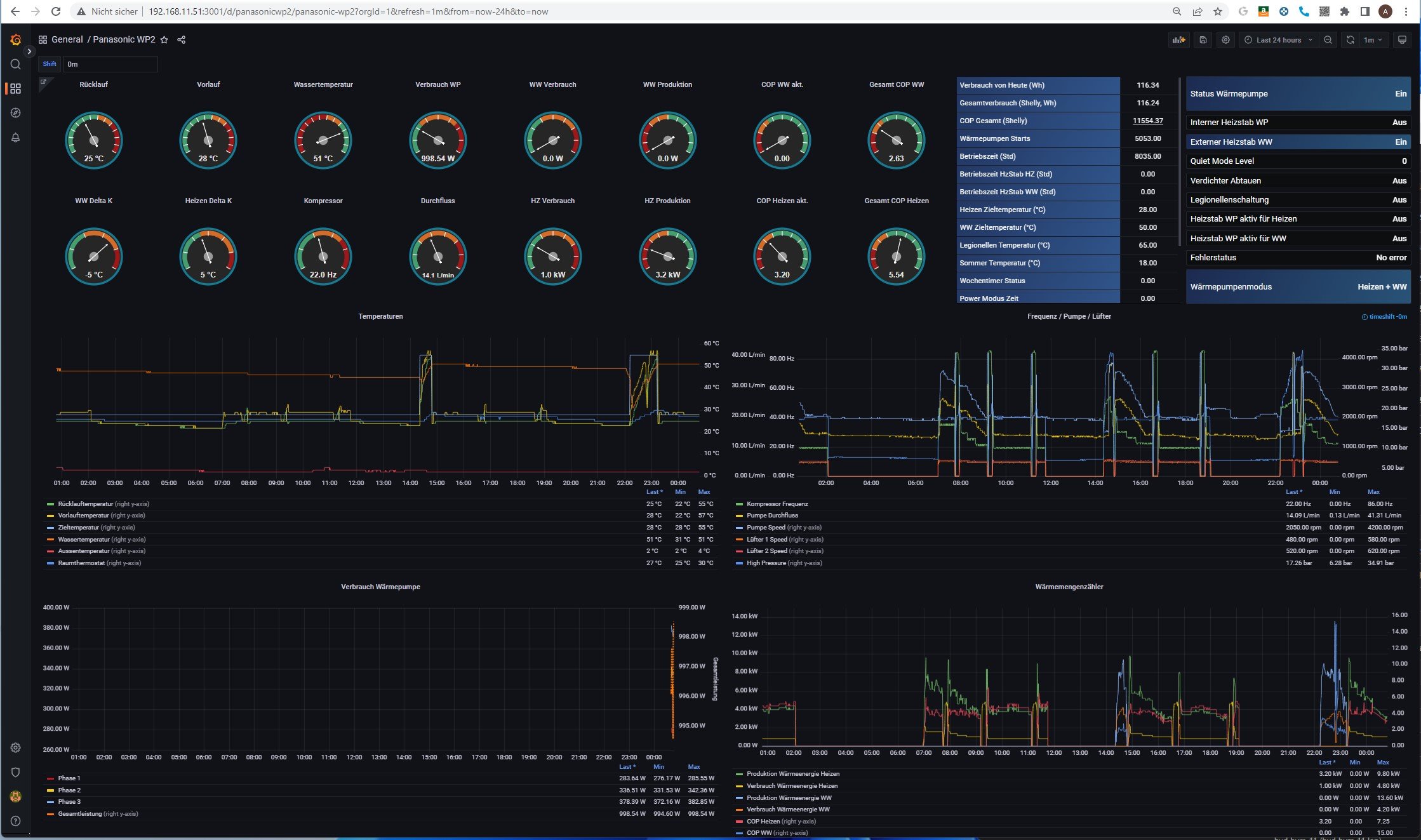This screenshot has width=1421, height=840.
Task: Click the Save dashboard icon
Action: click(1203, 40)
